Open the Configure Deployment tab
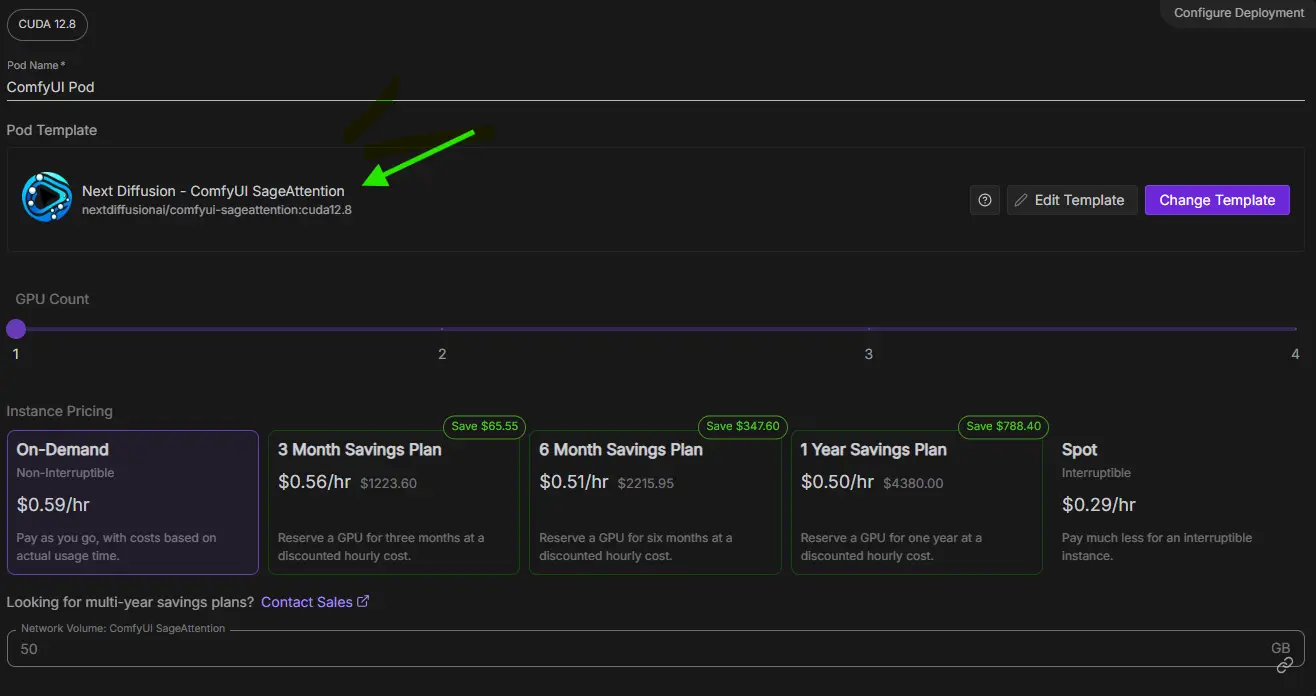This screenshot has width=1316, height=696. pyautogui.click(x=1238, y=13)
